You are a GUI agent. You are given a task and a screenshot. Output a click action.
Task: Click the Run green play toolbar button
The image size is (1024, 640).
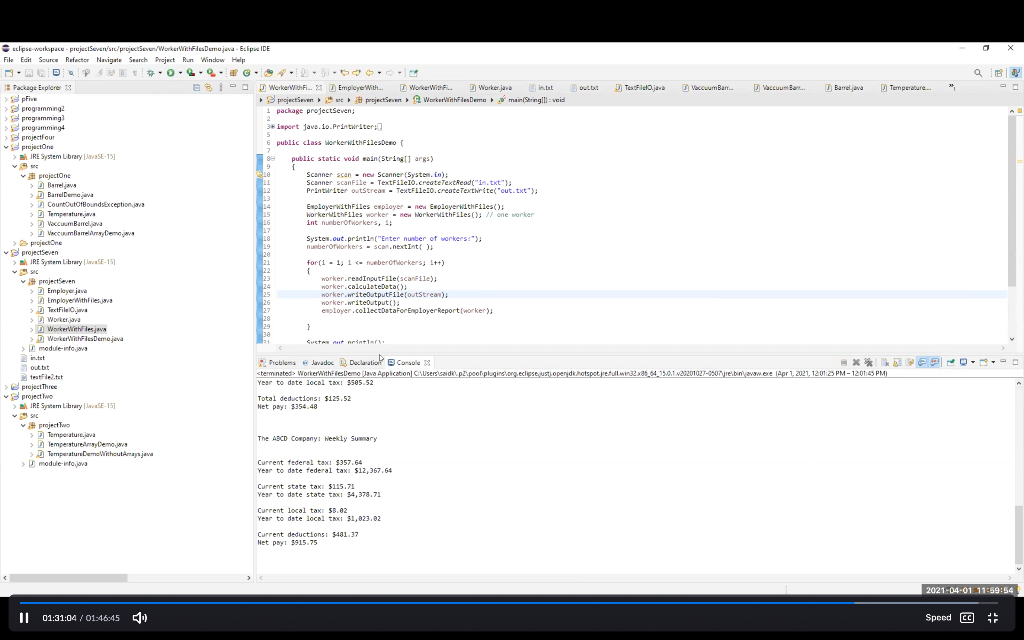[170, 72]
